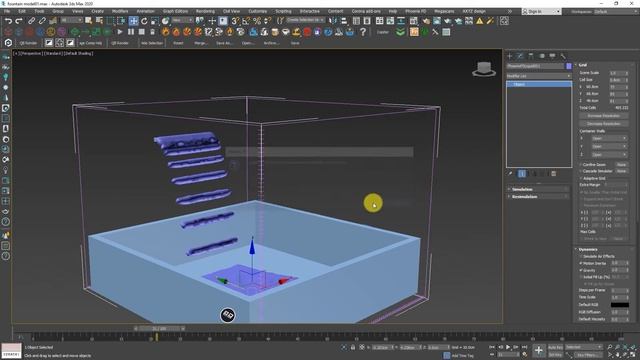Toggle the Simulate Air Effects checkbox
The image size is (640, 360).
pos(581,256)
